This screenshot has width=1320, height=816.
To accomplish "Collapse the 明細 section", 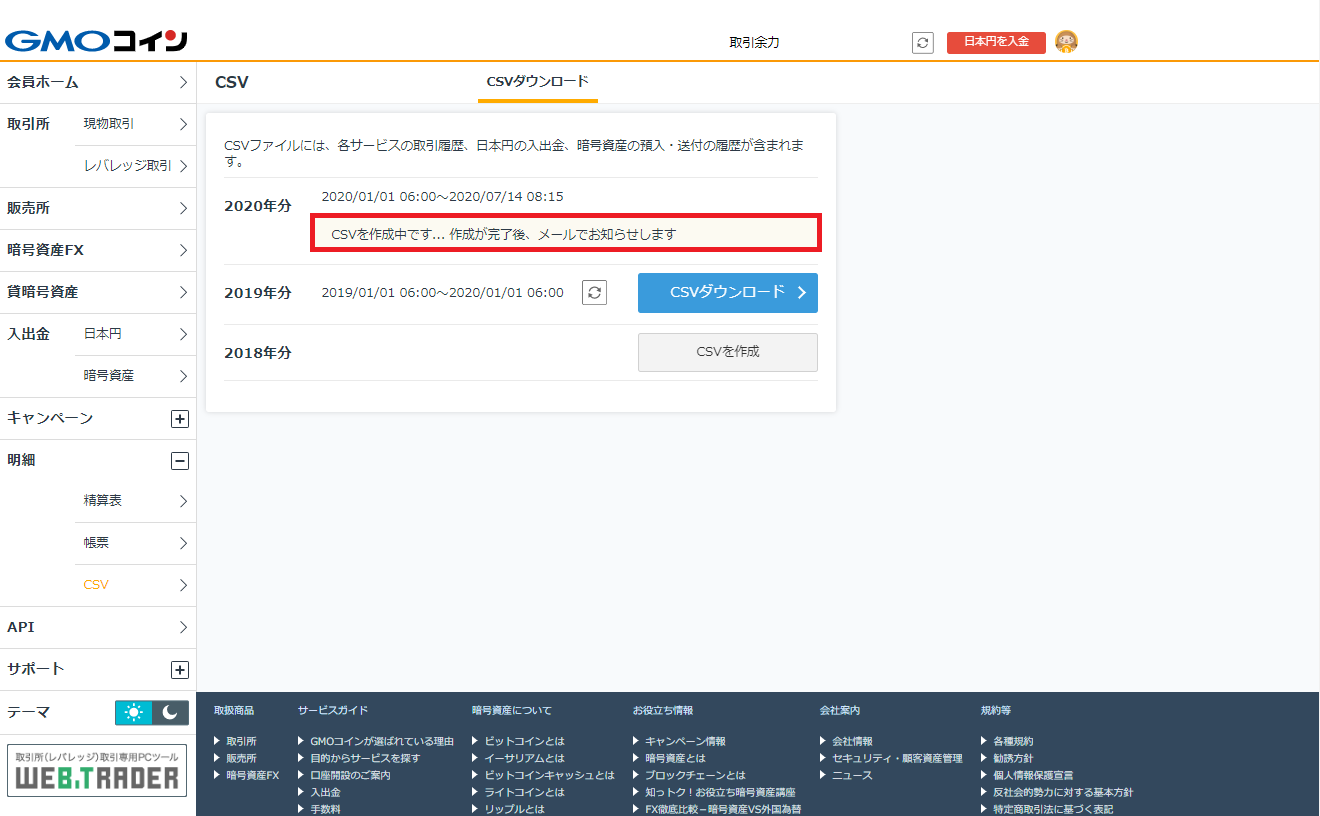I will [179, 460].
